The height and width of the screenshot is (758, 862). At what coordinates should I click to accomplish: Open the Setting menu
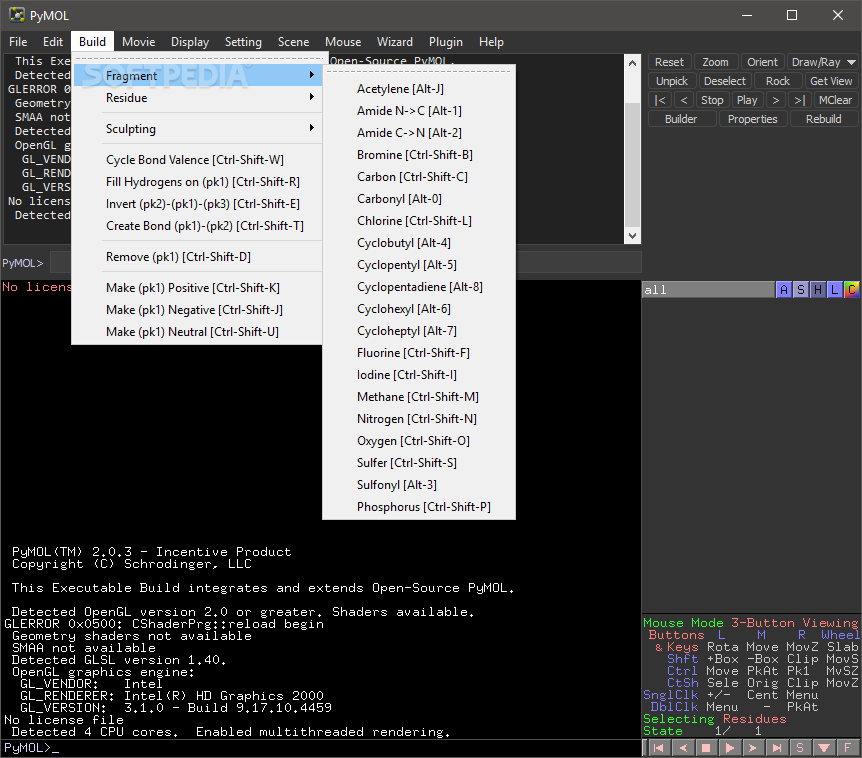[243, 42]
